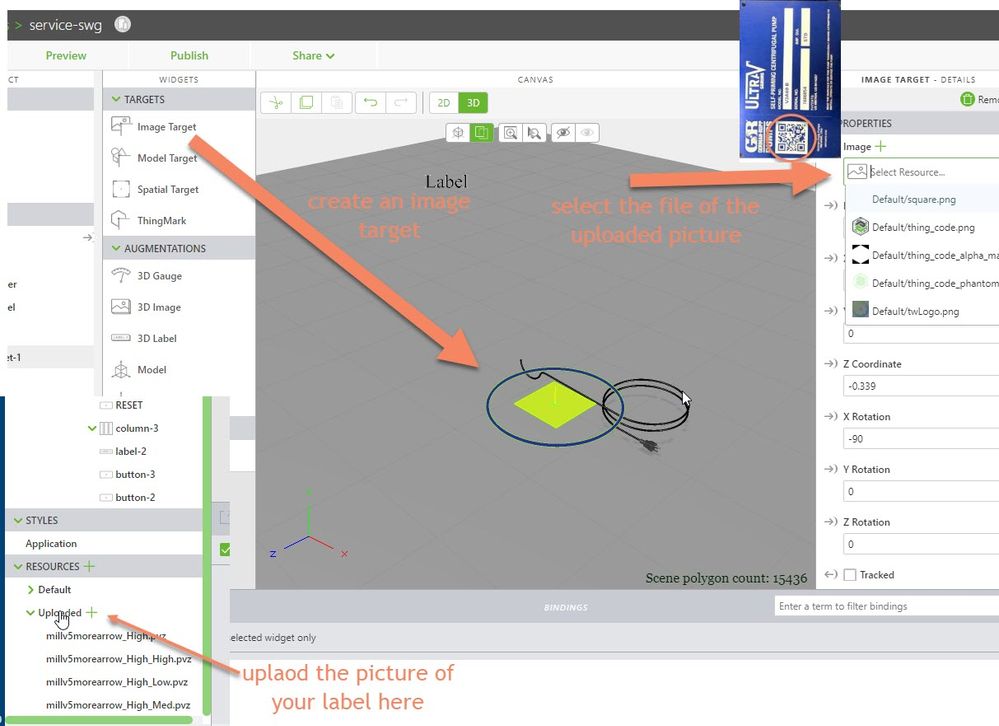The image size is (999, 726).
Task: Toggle the Tracked checkbox
Action: (849, 575)
